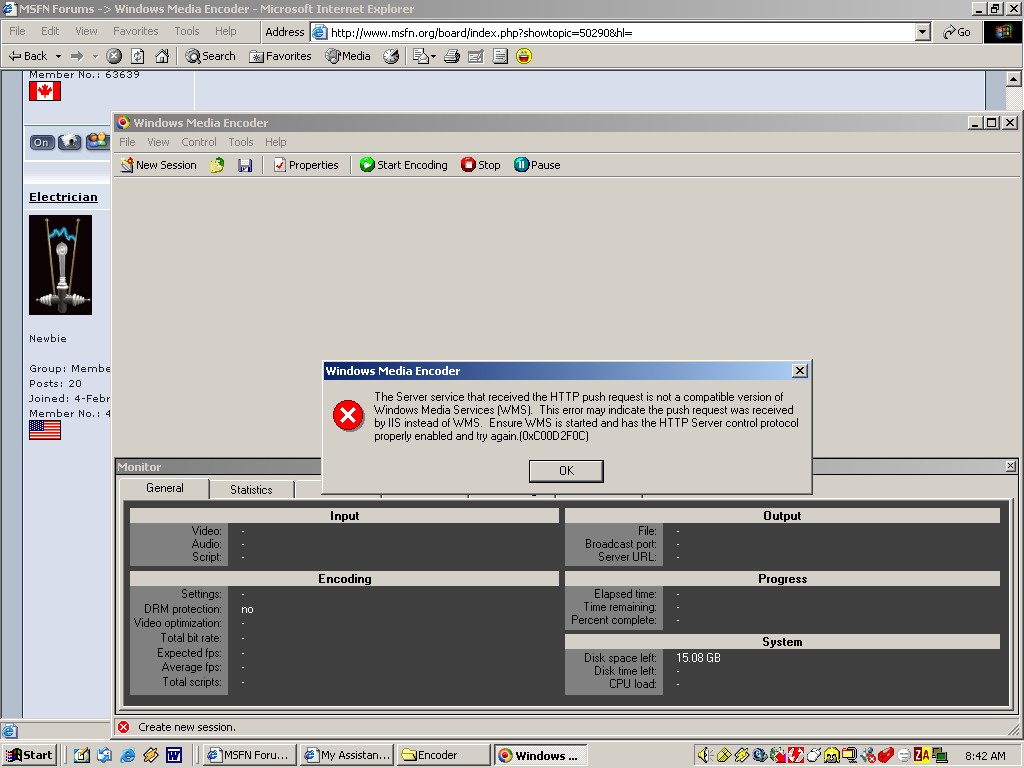Click the IE address bar URL field
The width and height of the screenshot is (1024, 768).
pyautogui.click(x=614, y=32)
